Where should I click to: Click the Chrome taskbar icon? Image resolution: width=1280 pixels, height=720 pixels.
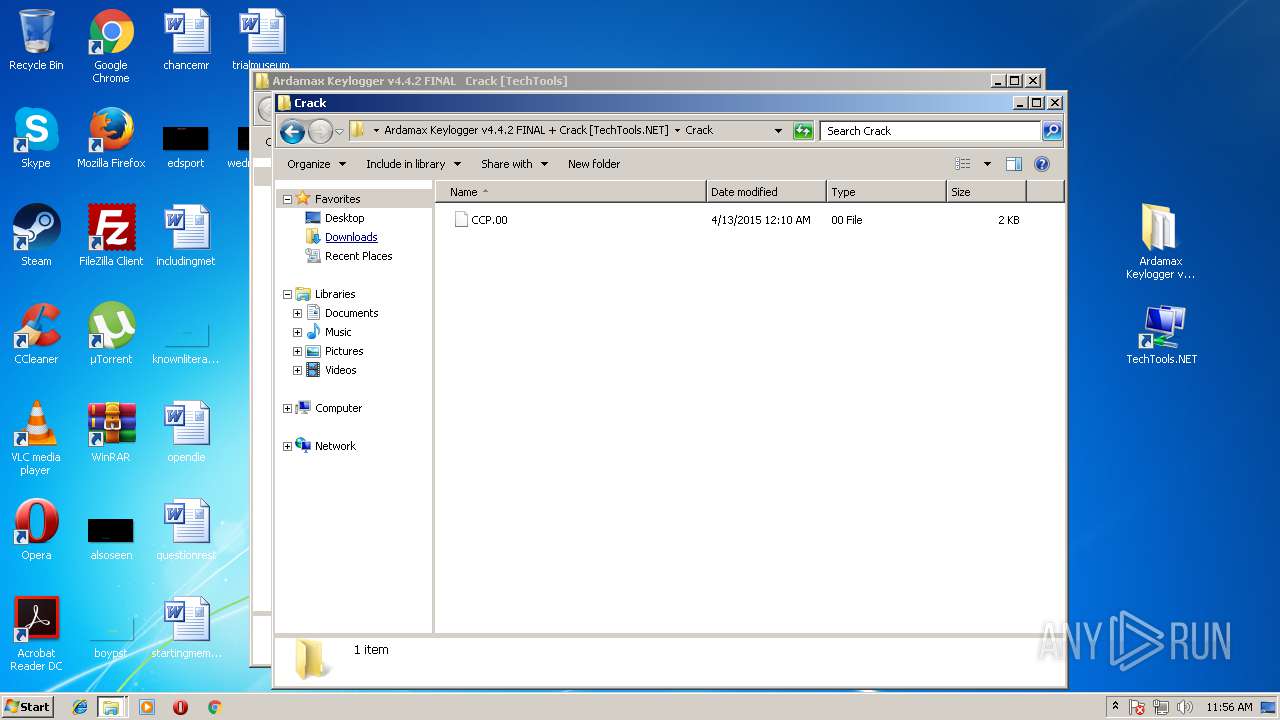point(214,707)
